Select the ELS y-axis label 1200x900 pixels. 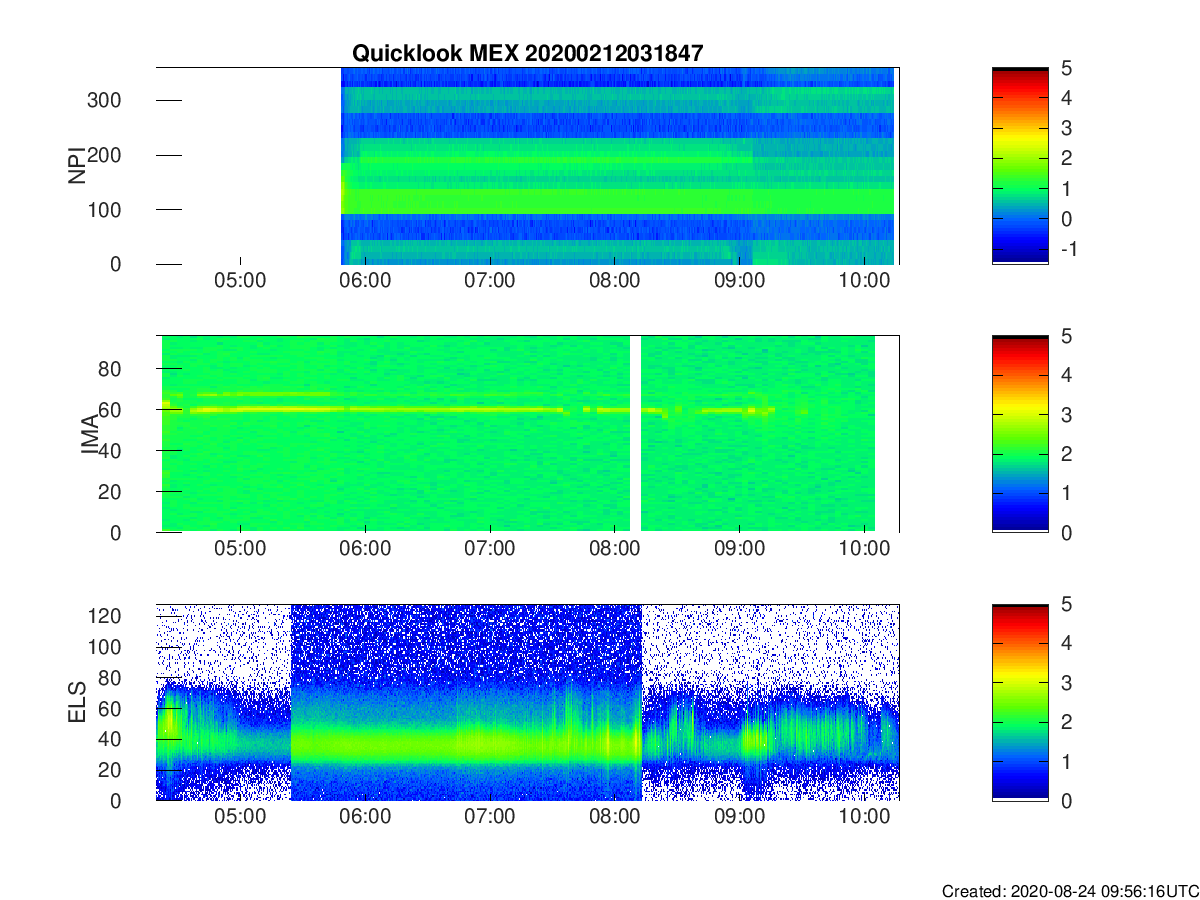(75, 702)
